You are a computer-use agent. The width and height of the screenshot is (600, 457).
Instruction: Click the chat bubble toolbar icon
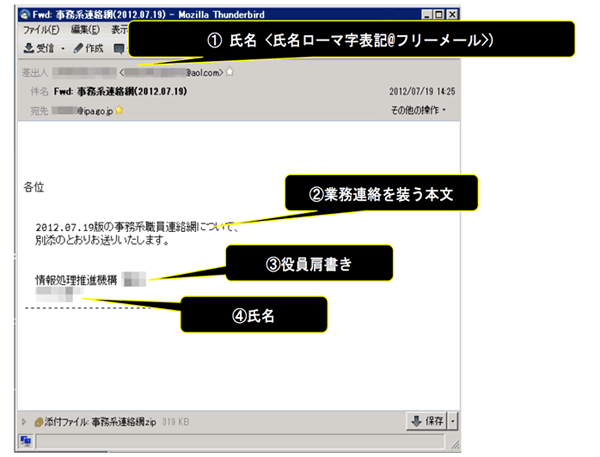(x=119, y=49)
